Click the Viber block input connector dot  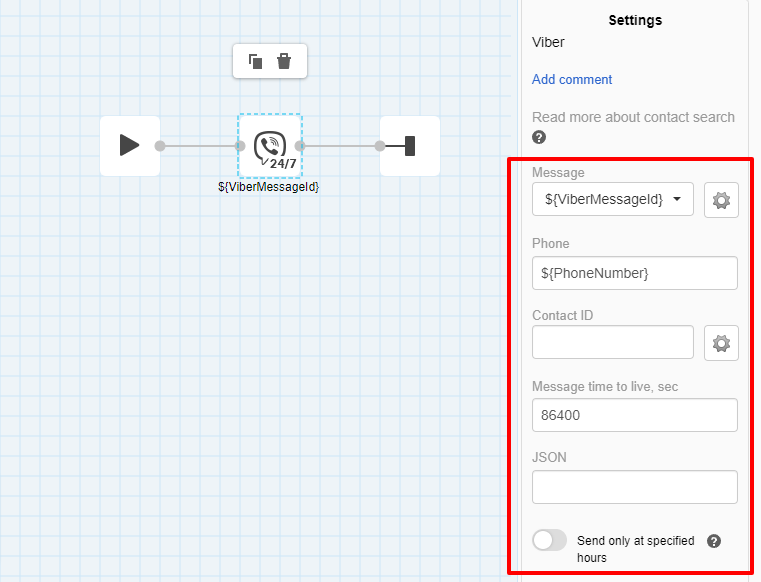point(240,146)
